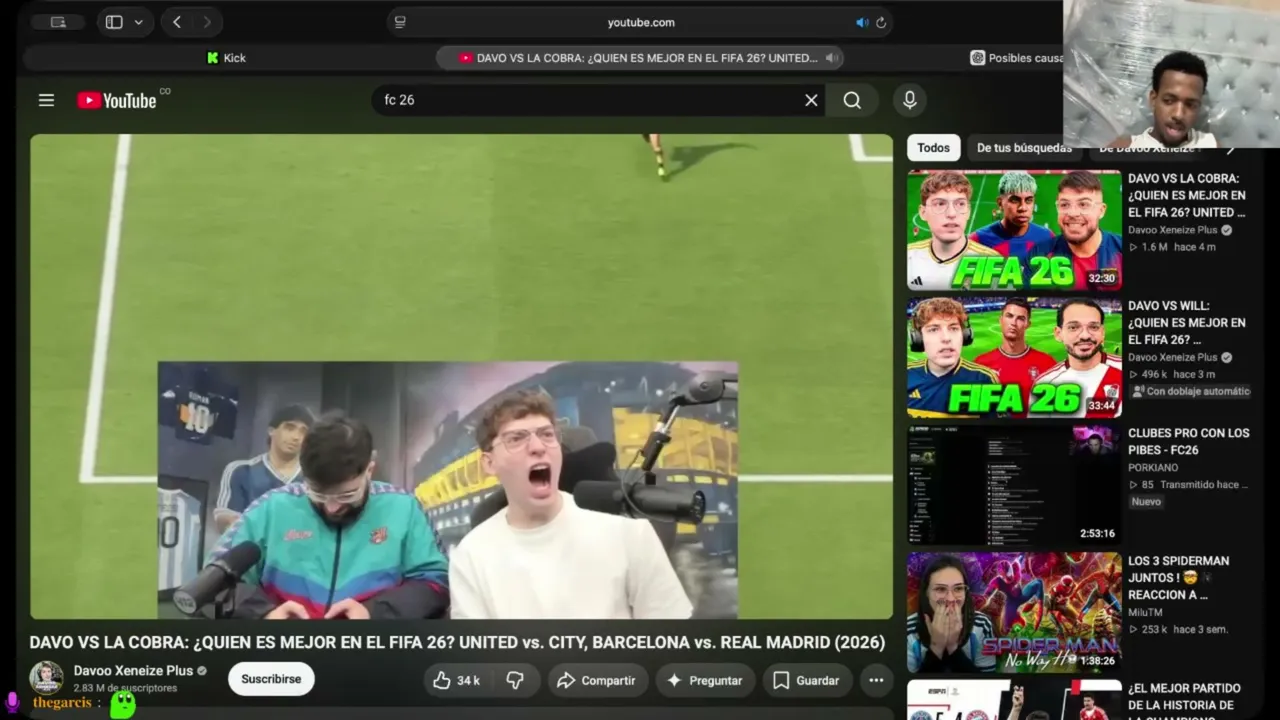The height and width of the screenshot is (720, 1280).
Task: Switch to the Kick tab
Action: (226, 58)
